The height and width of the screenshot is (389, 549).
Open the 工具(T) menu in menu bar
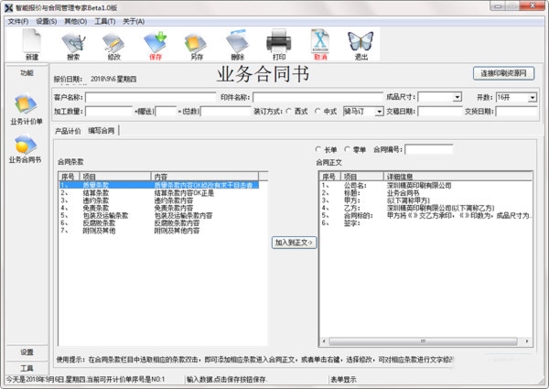point(105,22)
